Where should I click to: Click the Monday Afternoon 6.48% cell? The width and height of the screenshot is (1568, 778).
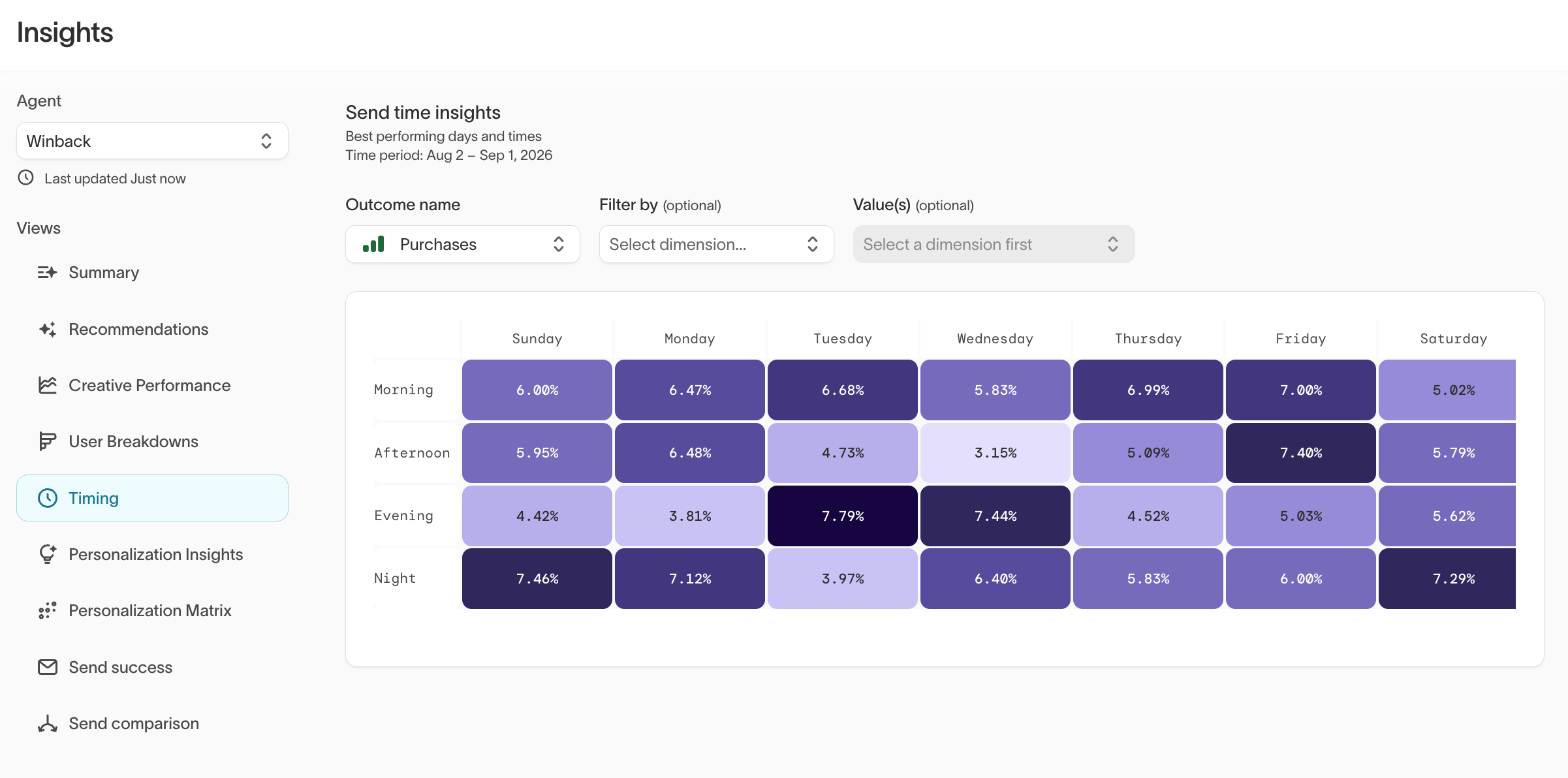pyautogui.click(x=689, y=452)
